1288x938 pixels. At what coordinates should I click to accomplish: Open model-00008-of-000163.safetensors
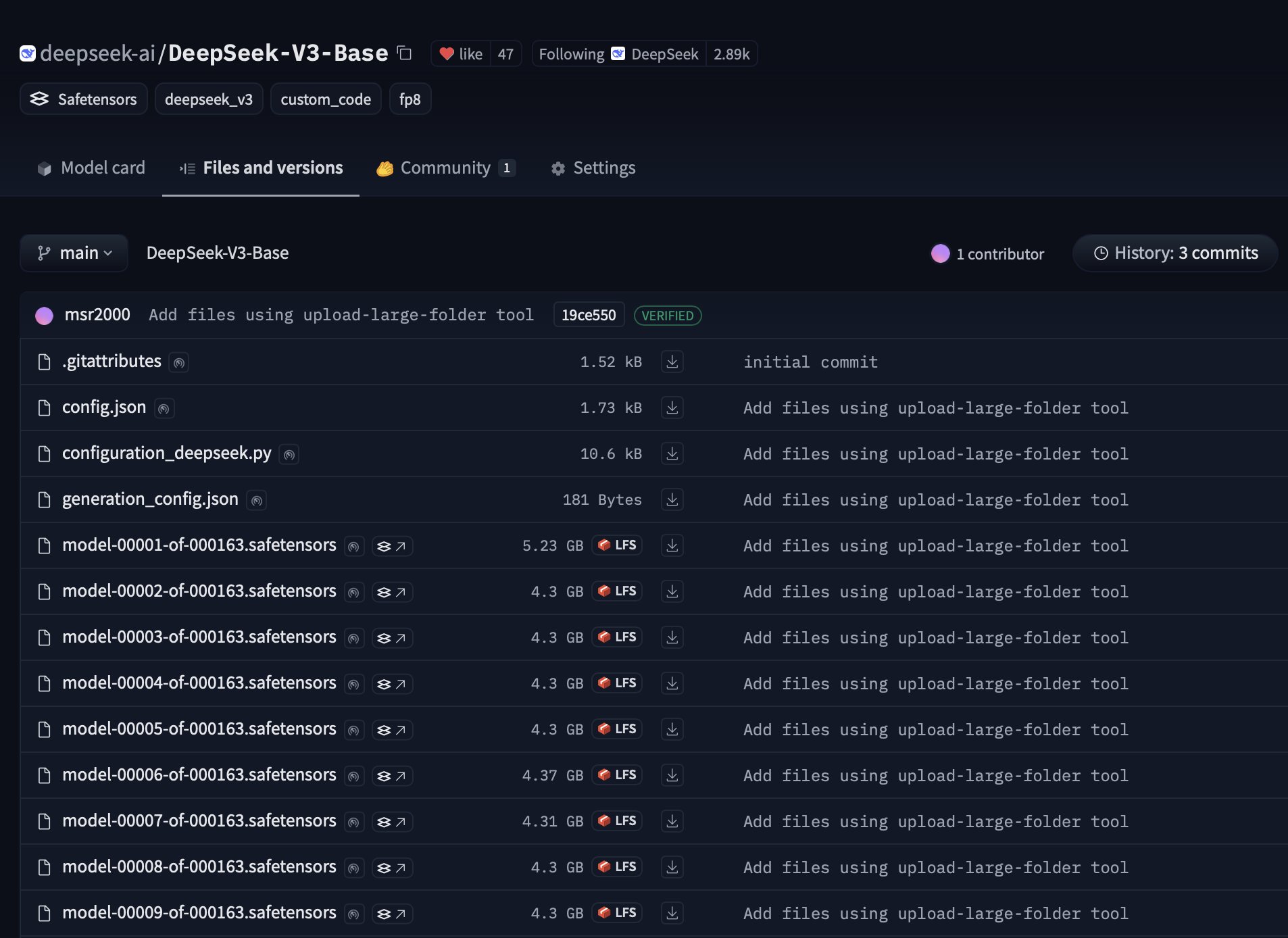(x=199, y=867)
